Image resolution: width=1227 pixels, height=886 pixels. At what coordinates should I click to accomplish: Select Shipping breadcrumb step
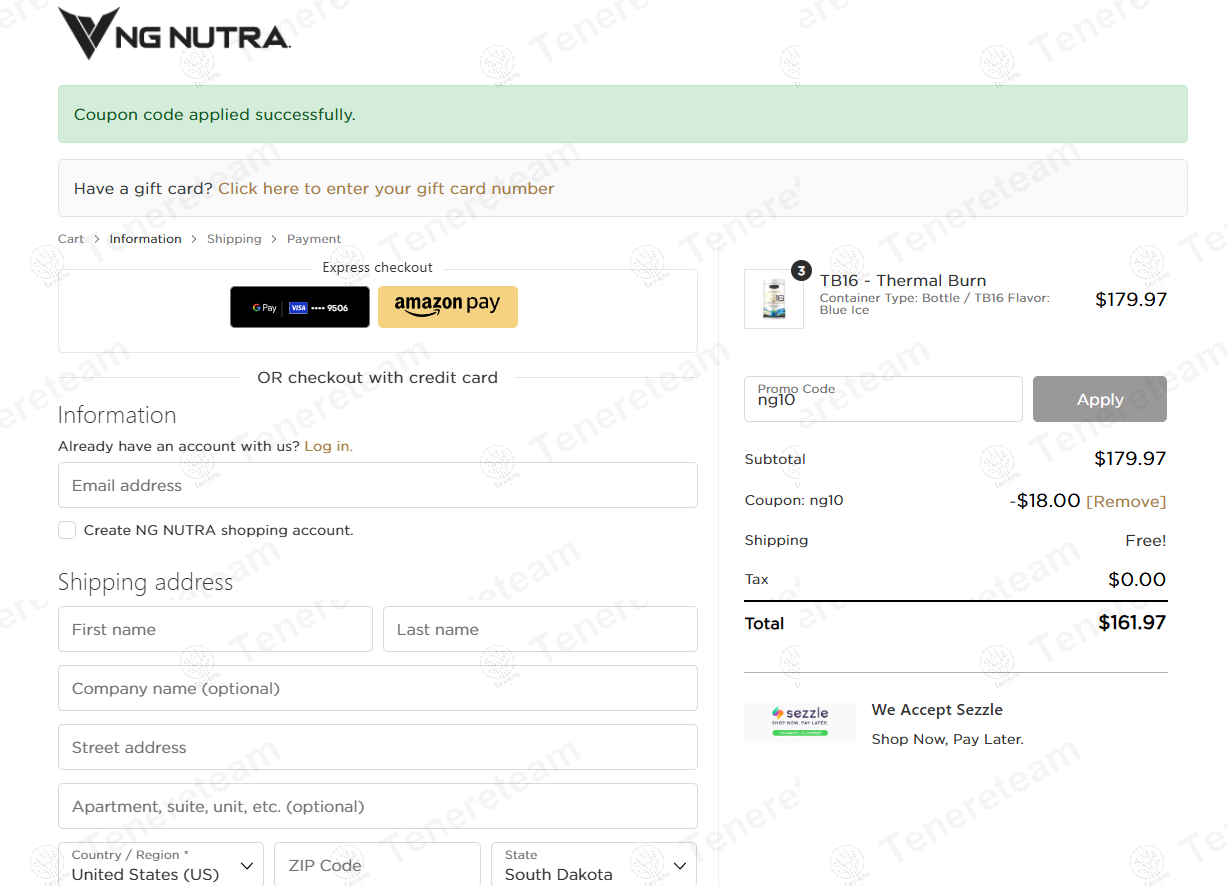click(x=234, y=239)
